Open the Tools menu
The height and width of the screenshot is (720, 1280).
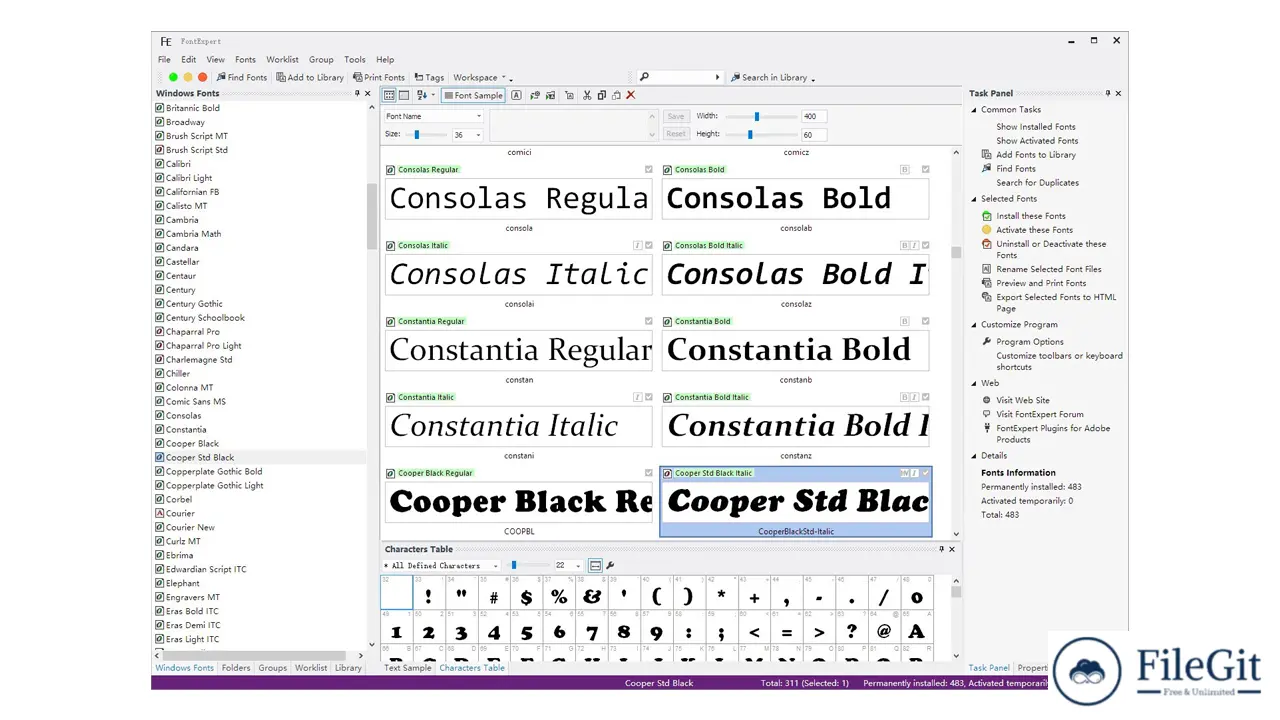coord(355,59)
